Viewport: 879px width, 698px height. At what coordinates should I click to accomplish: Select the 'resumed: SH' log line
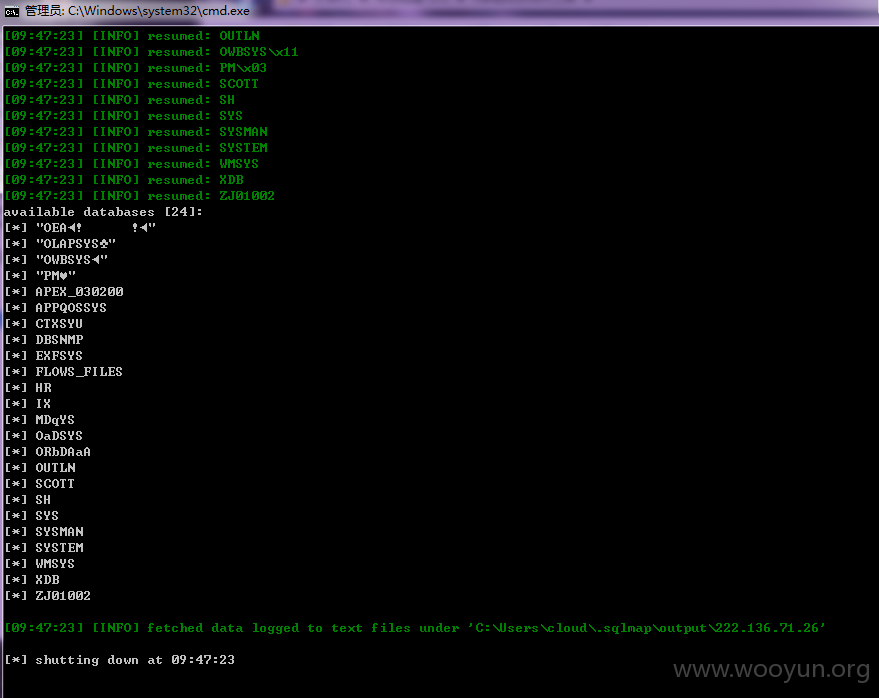[x=119, y=100]
